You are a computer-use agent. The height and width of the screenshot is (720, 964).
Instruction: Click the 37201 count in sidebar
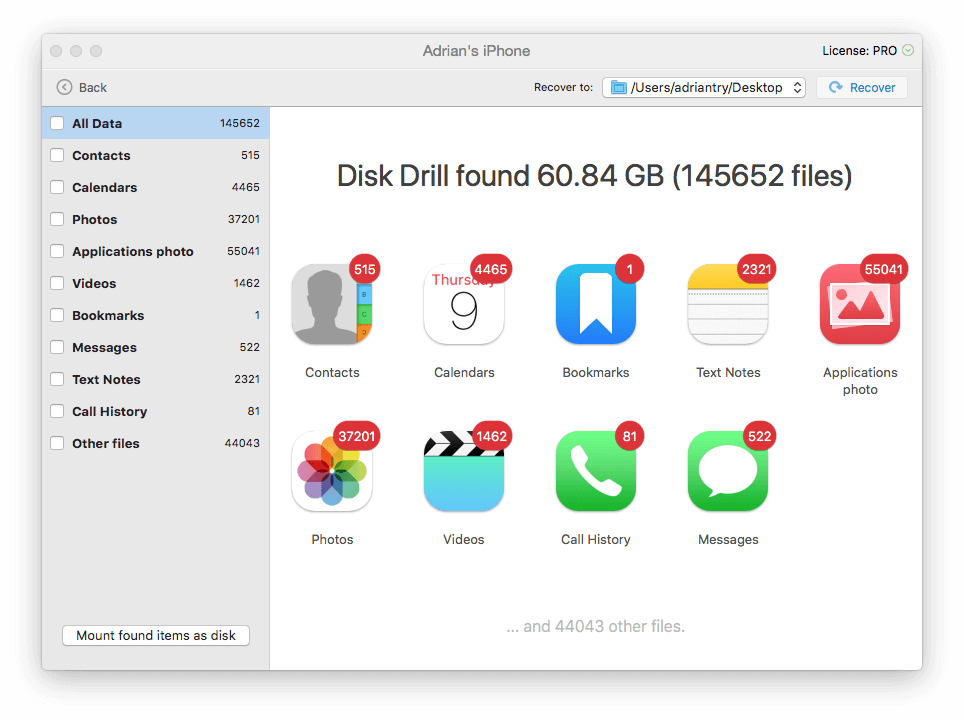tap(243, 219)
